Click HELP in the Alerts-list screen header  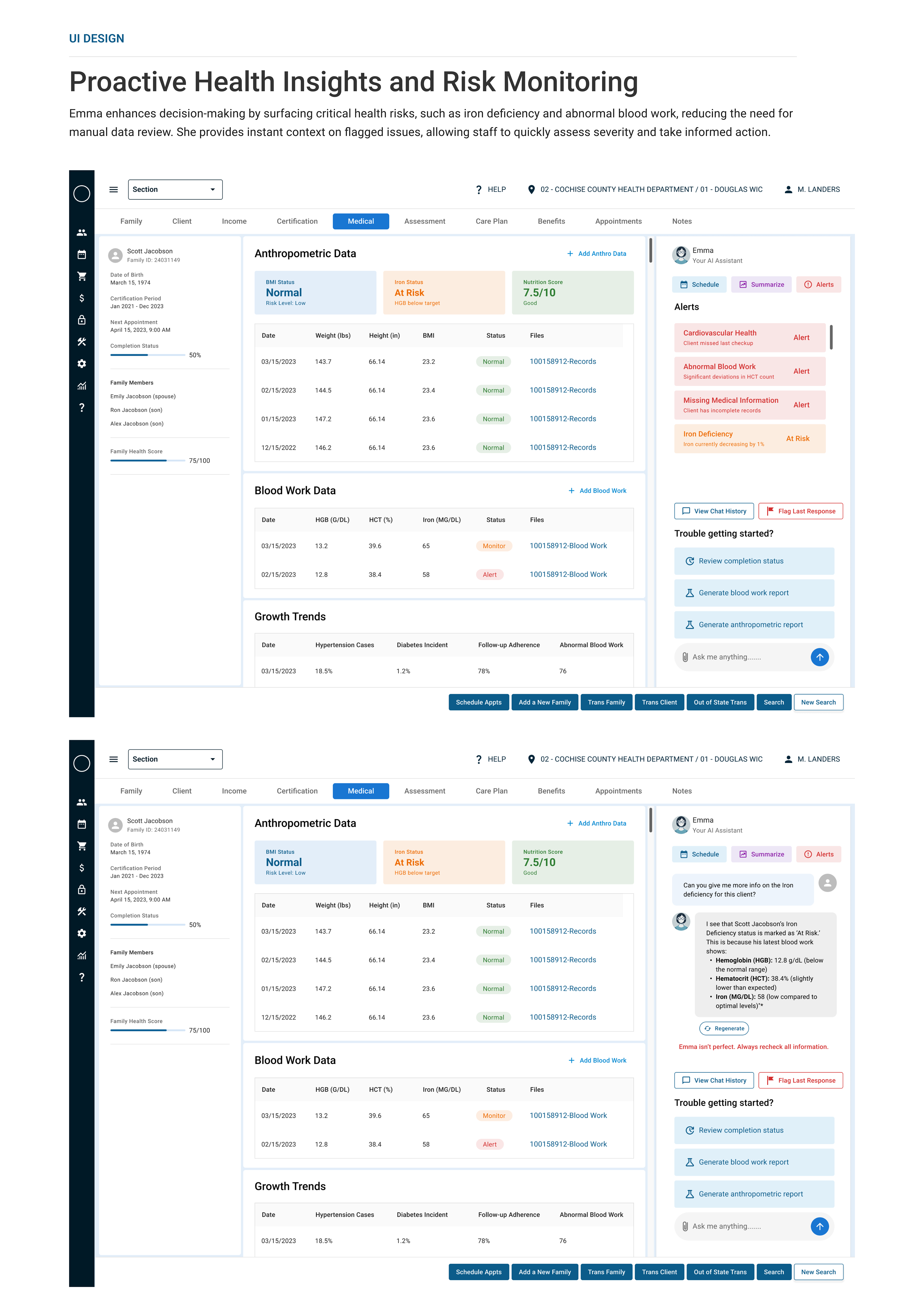point(491,190)
